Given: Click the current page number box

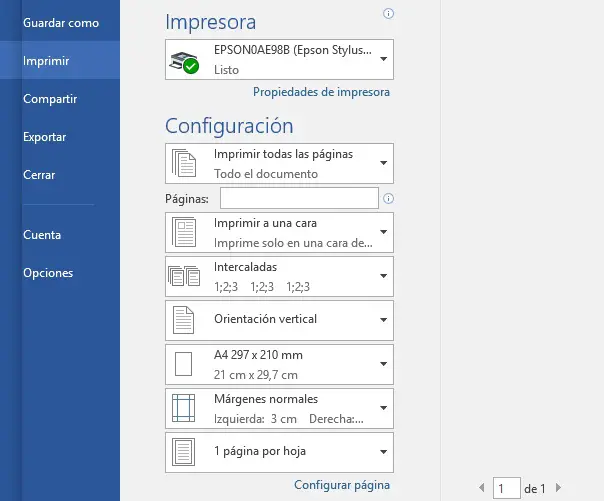Looking at the screenshot, I should pyautogui.click(x=507, y=488).
